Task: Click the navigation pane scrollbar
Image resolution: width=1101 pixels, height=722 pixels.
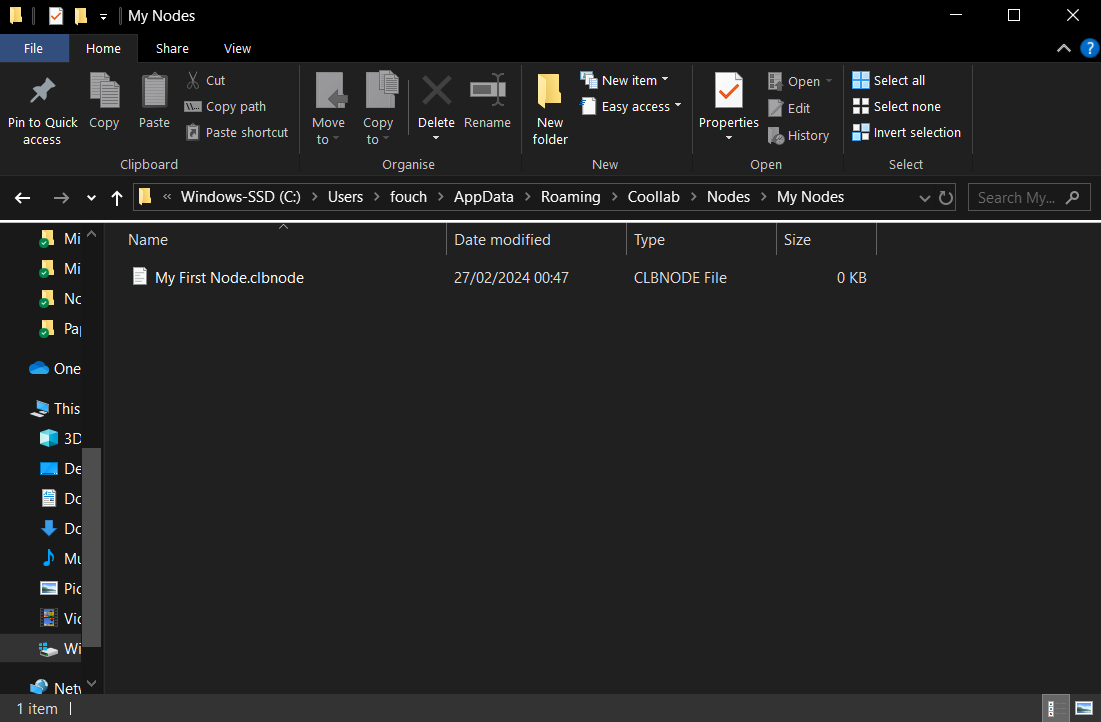Action: [x=92, y=547]
